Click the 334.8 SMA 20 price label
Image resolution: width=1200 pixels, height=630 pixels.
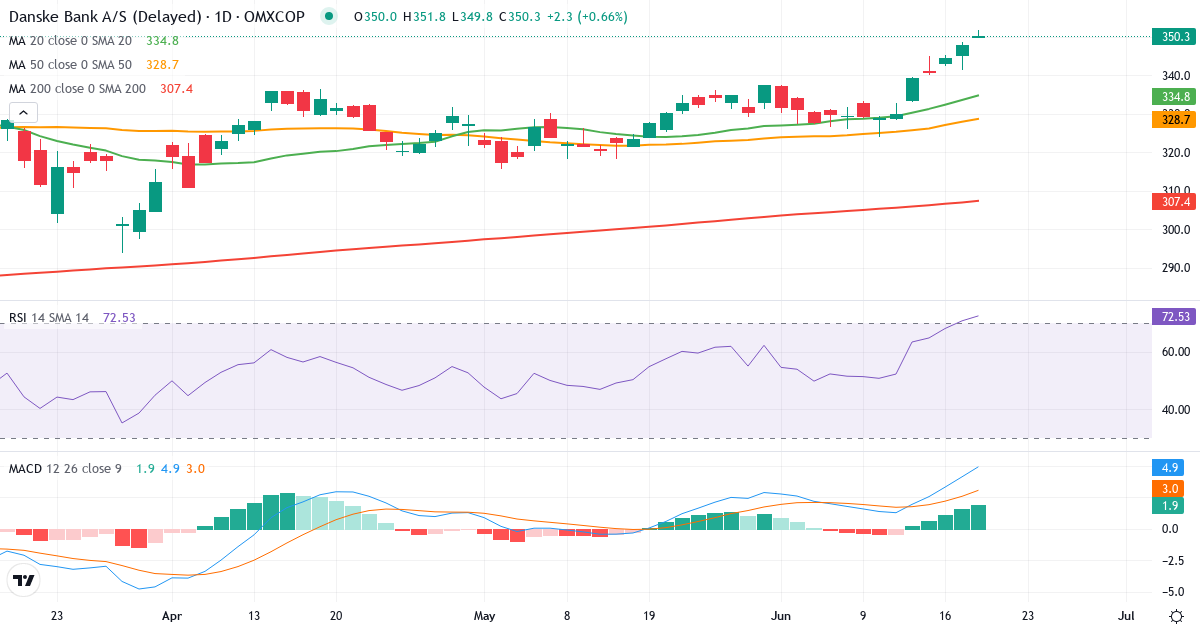point(1176,97)
